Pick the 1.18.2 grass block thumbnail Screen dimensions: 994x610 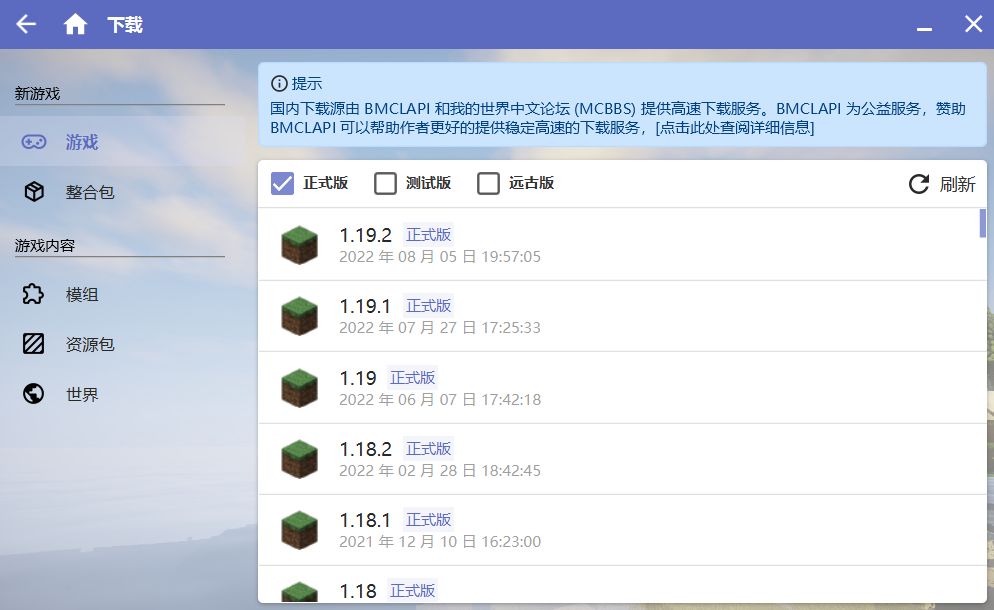(299, 459)
